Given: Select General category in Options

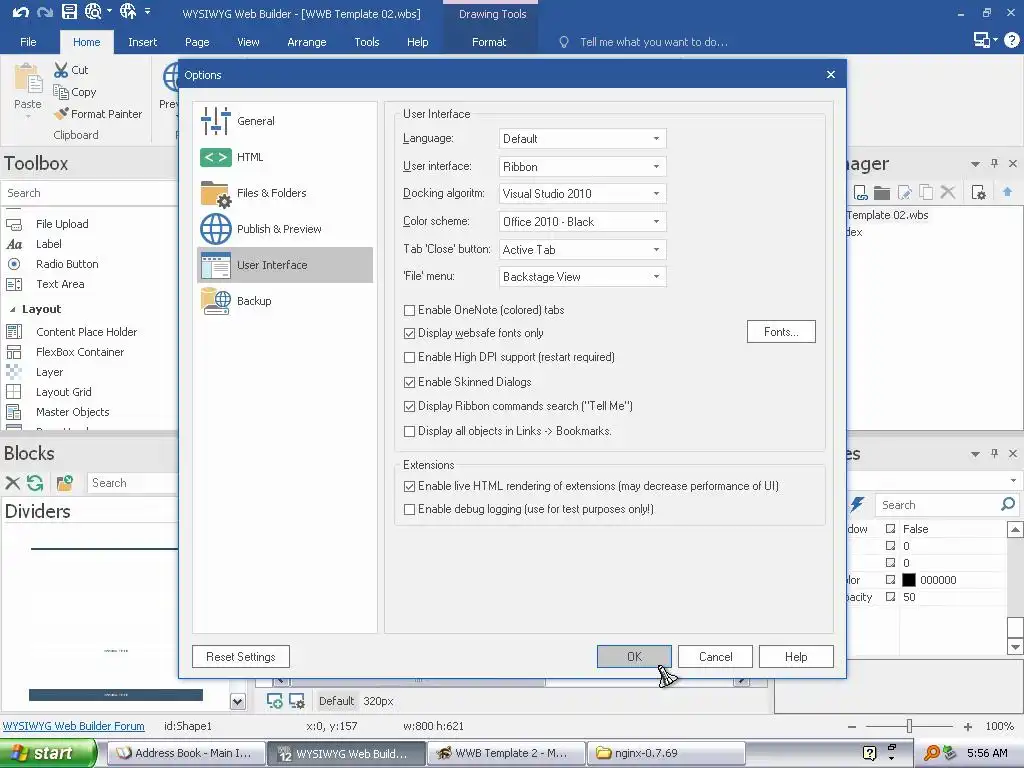Looking at the screenshot, I should pyautogui.click(x=285, y=121).
